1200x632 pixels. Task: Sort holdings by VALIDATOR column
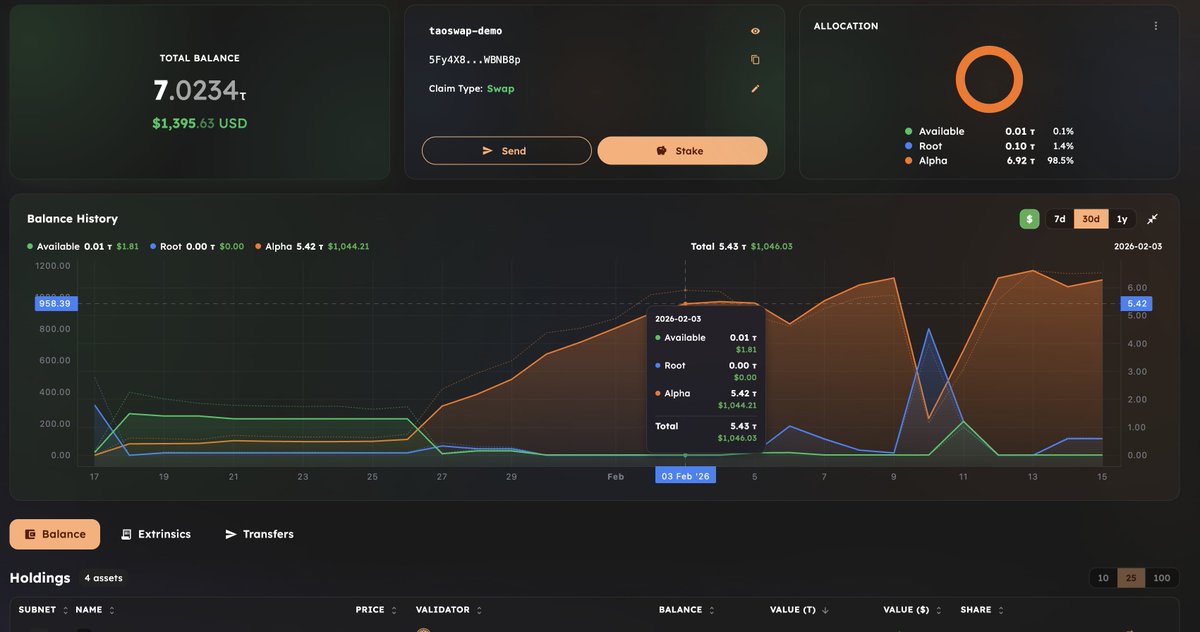tap(449, 610)
